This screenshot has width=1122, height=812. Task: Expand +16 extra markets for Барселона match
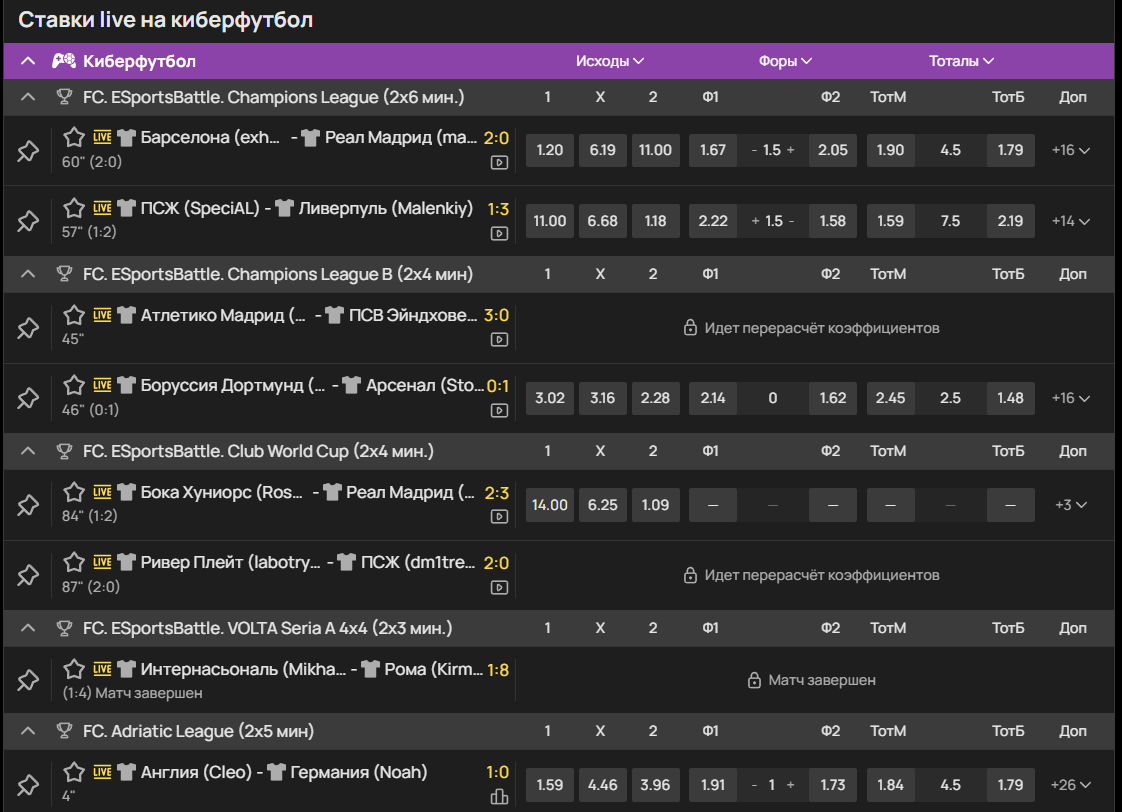pyautogui.click(x=1070, y=150)
